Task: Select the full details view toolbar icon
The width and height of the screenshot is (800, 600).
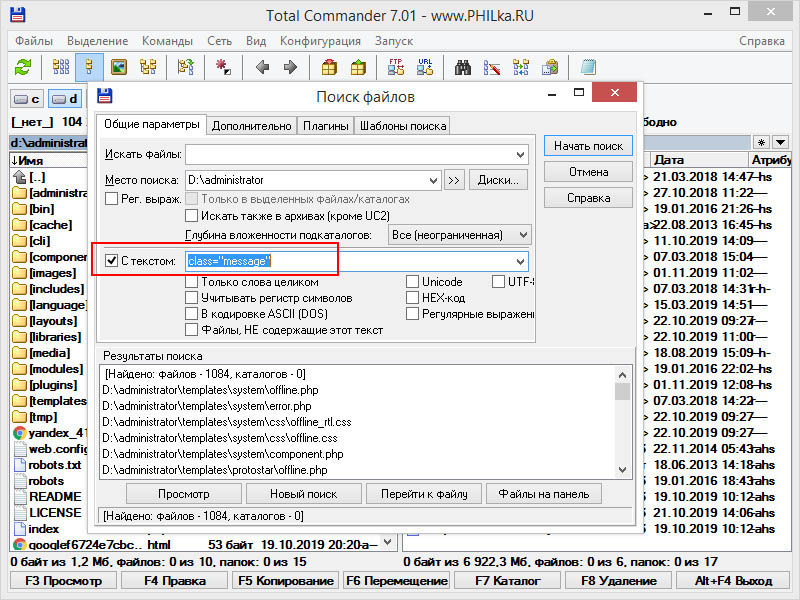Action: 89,67
